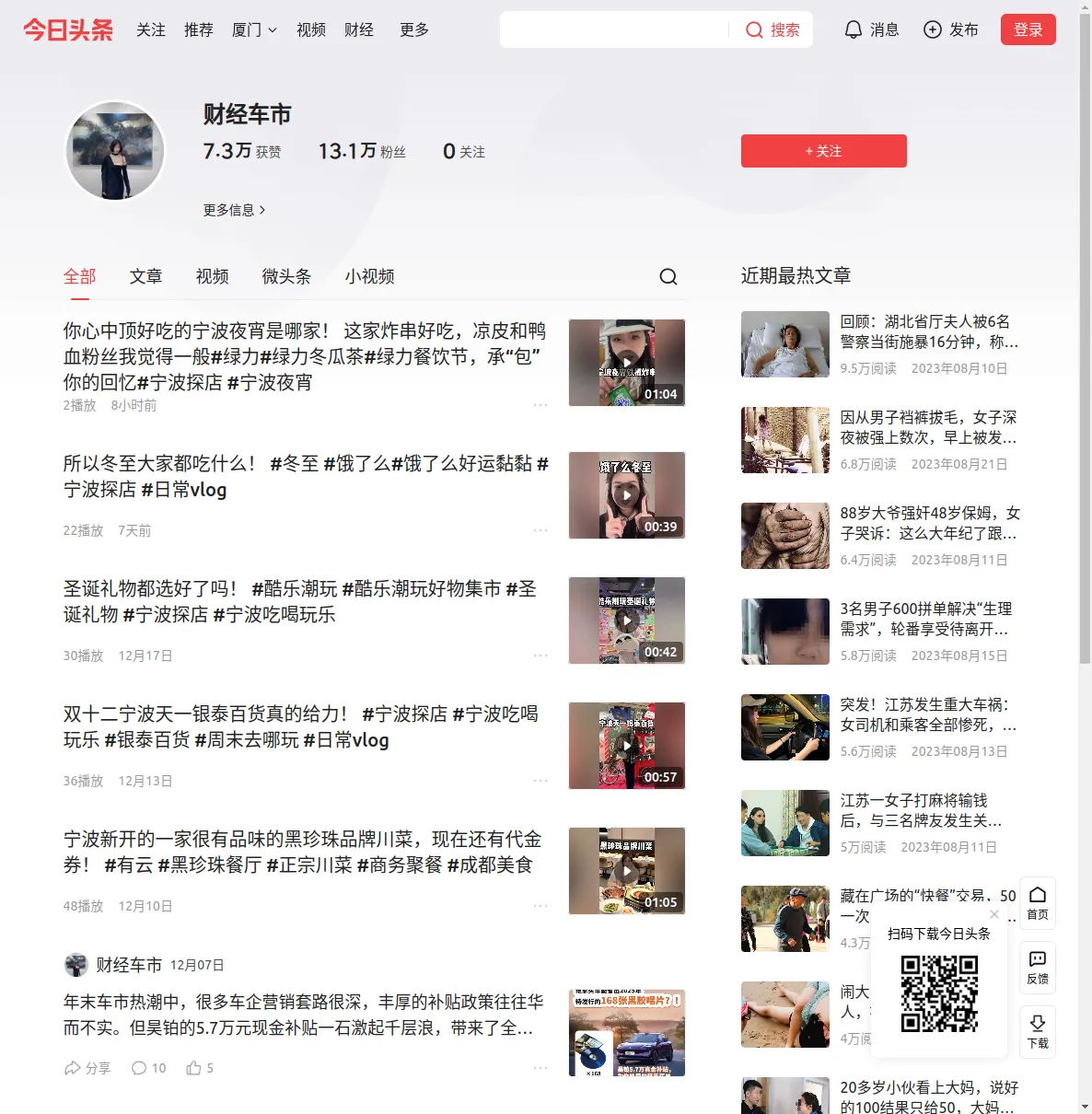This screenshot has height=1114, width=1092.
Task: Play the 00:39 冬至 video thumbnail
Action: click(627, 495)
